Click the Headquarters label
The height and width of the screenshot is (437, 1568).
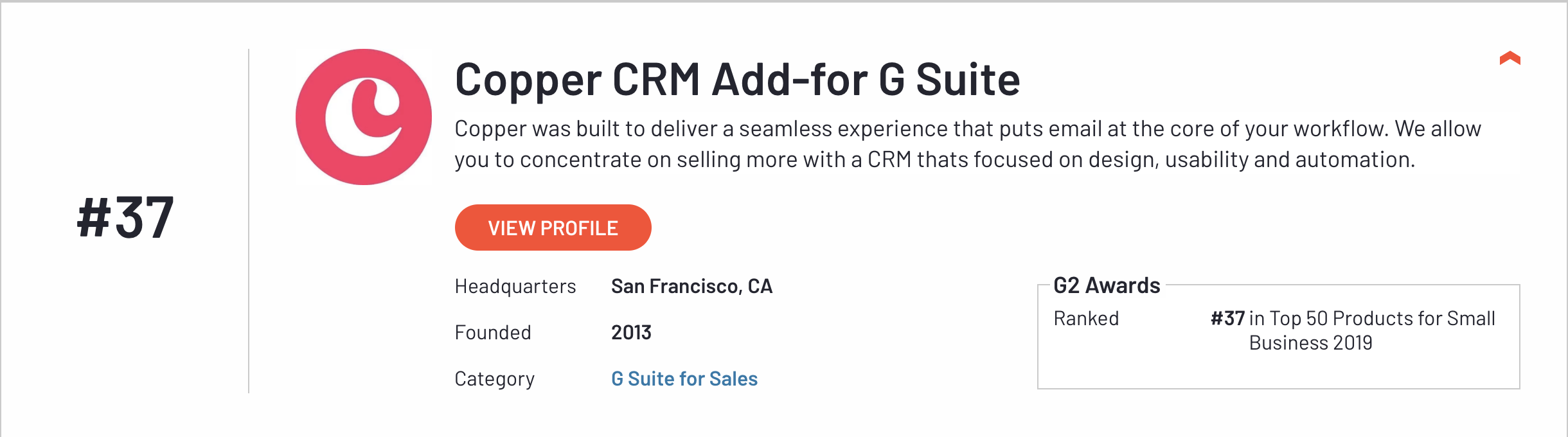515,286
